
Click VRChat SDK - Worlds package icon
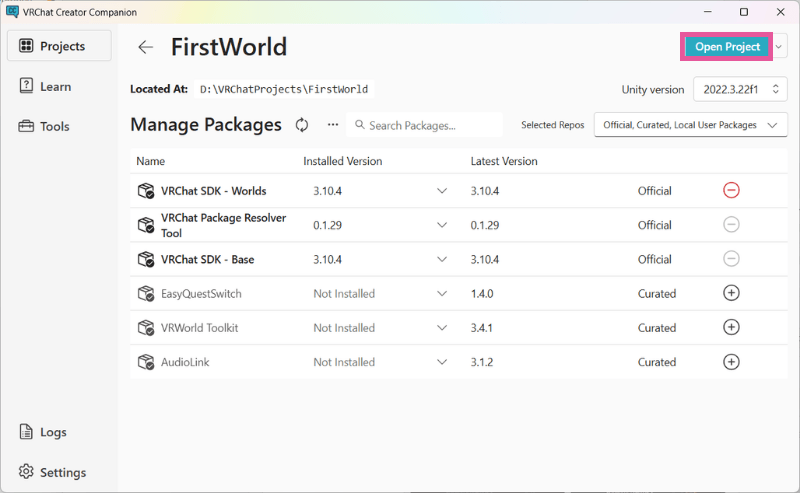[x=146, y=191]
